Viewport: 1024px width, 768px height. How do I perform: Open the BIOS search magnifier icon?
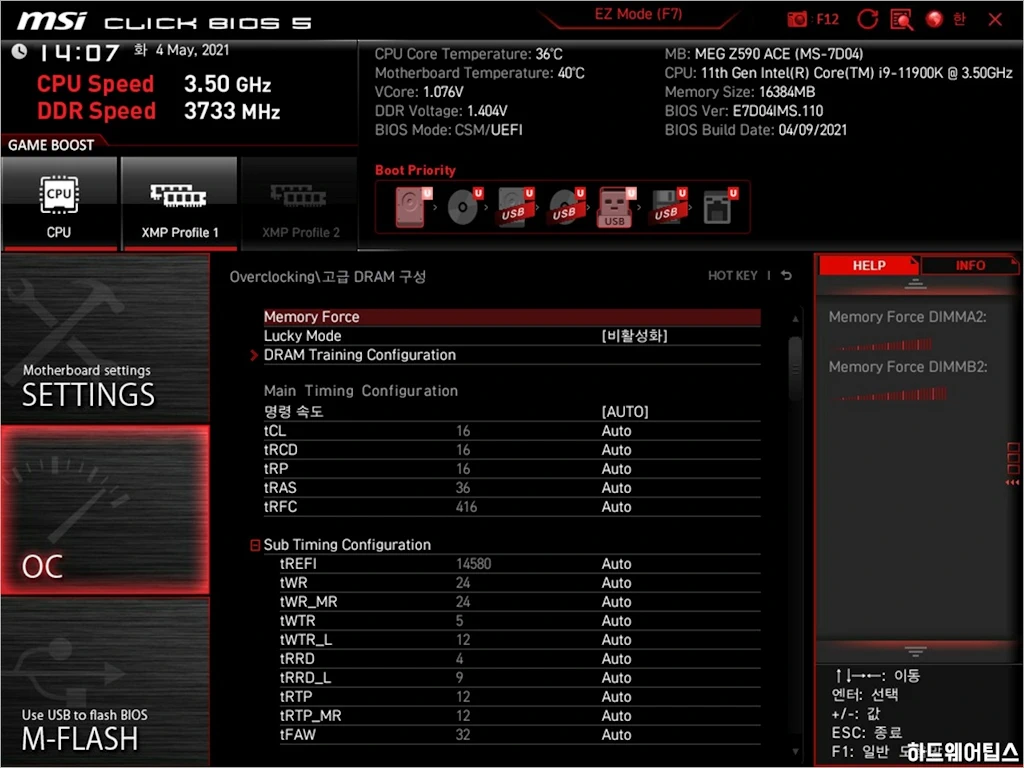click(x=902, y=20)
